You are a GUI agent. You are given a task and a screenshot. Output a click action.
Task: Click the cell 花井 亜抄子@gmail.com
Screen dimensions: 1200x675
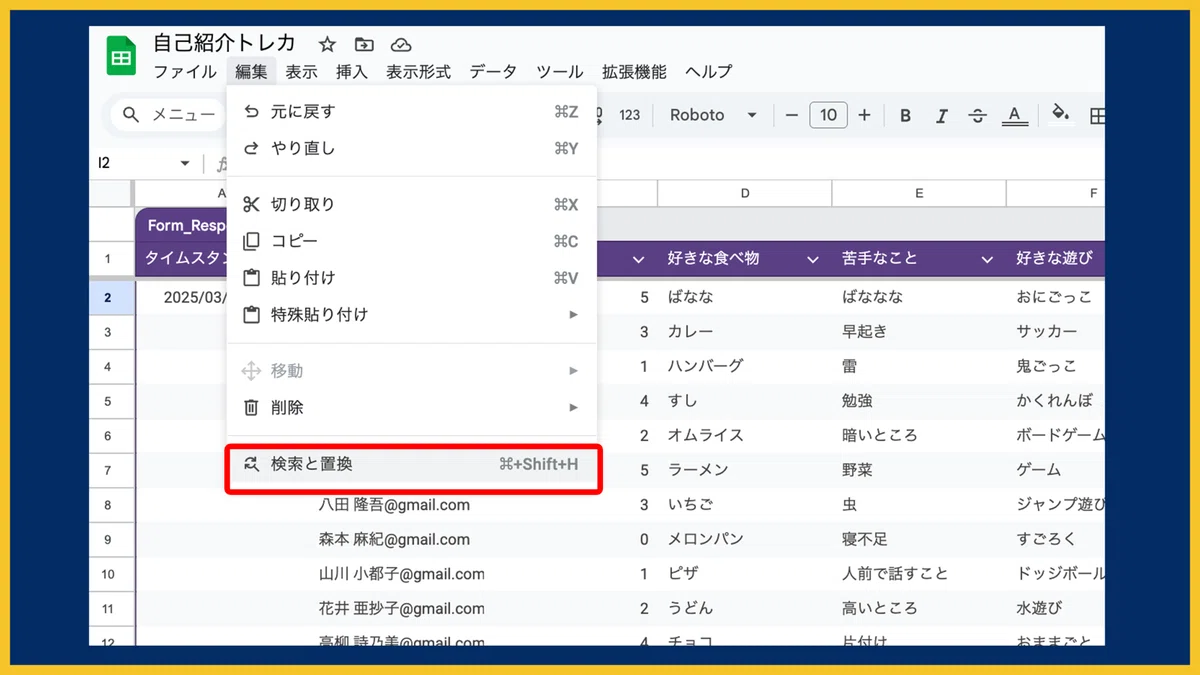pyautogui.click(x=401, y=608)
